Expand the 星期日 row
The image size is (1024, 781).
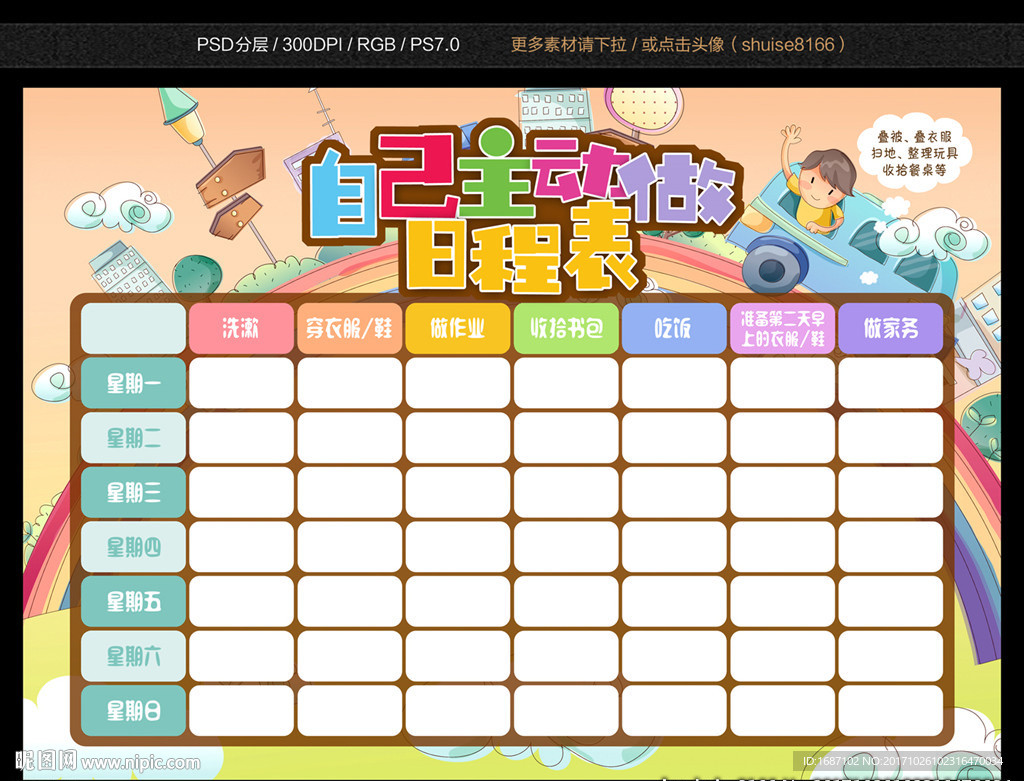click(x=132, y=710)
